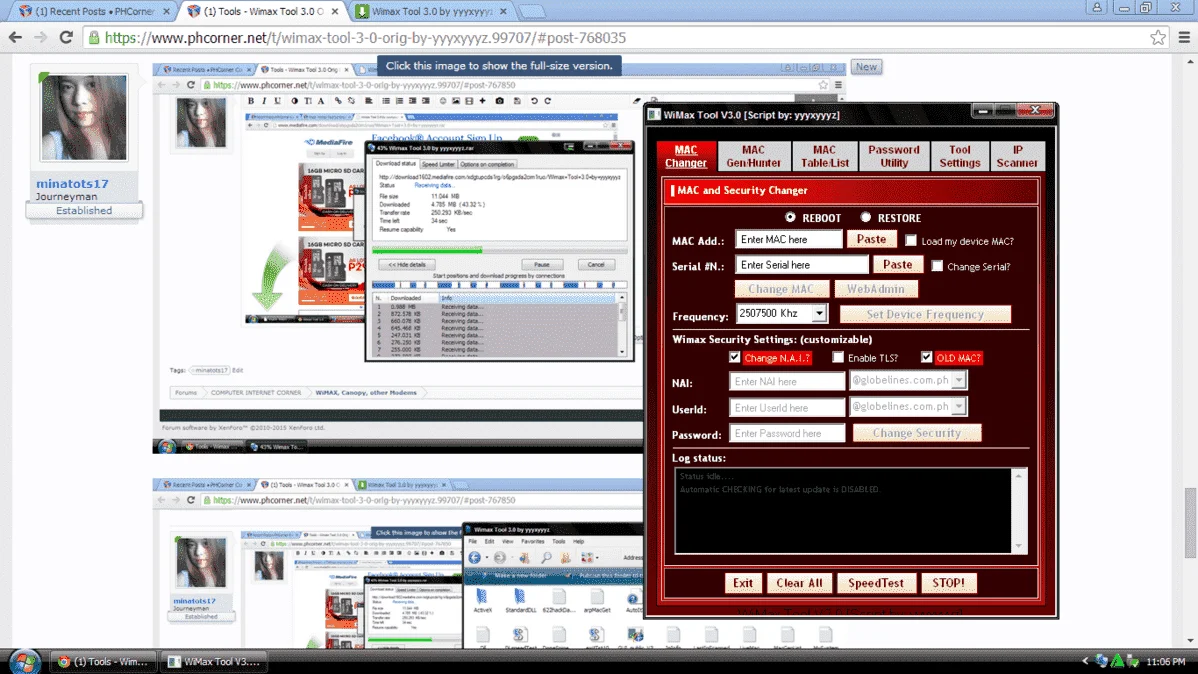
Task: Click the NAI input field
Action: coord(787,381)
